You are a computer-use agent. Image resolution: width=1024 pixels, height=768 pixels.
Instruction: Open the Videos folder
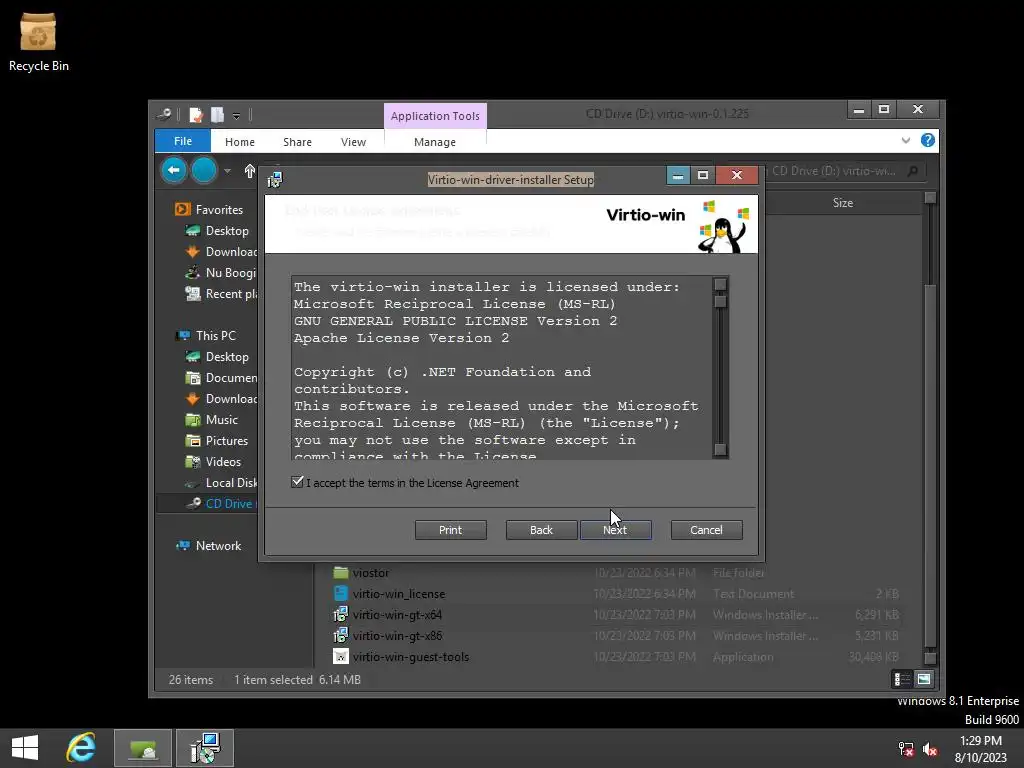coord(213,462)
